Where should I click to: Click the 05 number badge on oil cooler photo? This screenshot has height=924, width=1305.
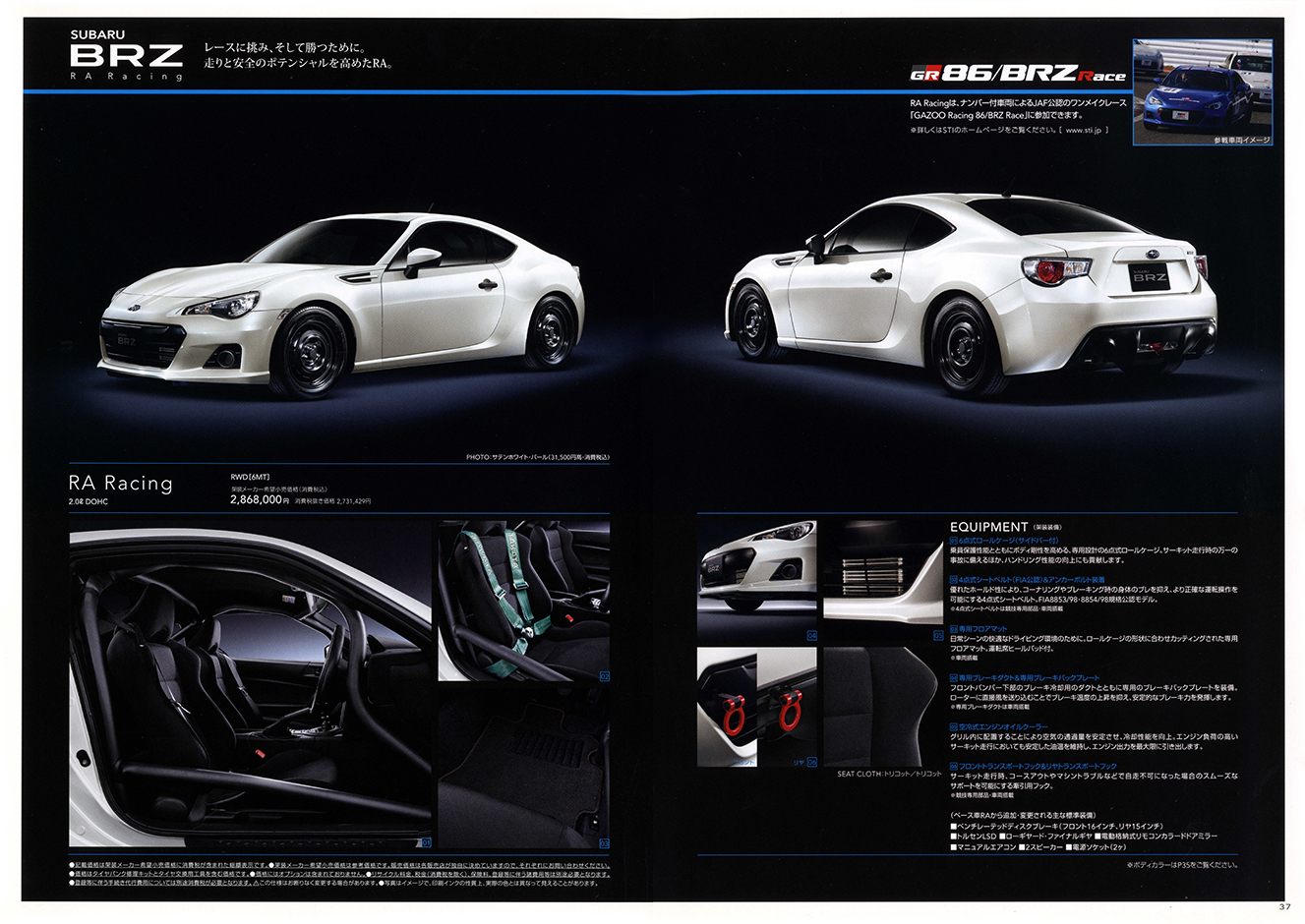point(938,636)
